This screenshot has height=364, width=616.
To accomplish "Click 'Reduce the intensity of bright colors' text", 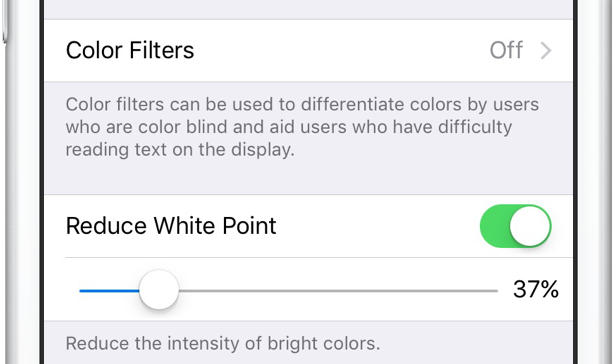I will (x=223, y=344).
